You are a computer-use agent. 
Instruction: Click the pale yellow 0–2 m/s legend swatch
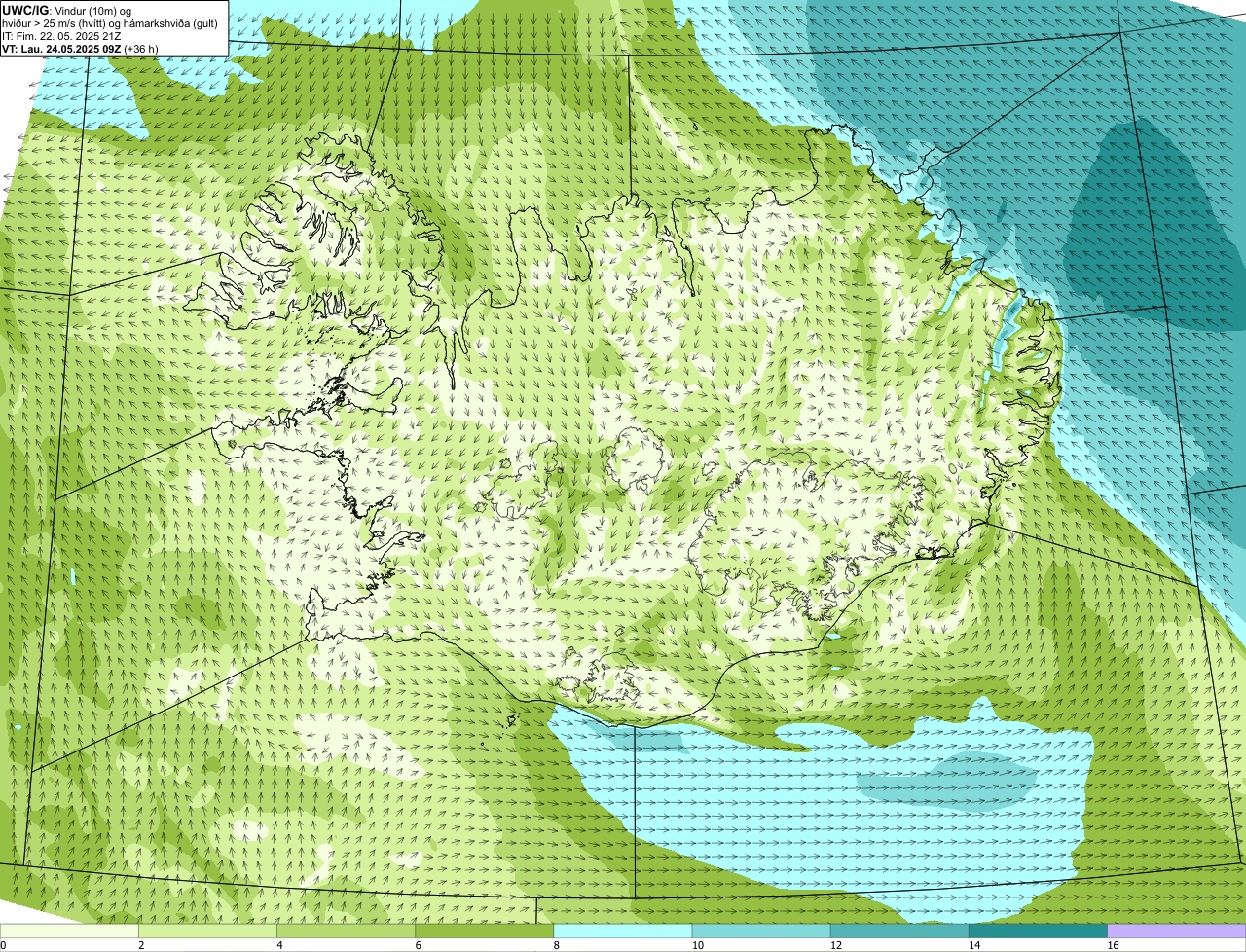coord(69,932)
